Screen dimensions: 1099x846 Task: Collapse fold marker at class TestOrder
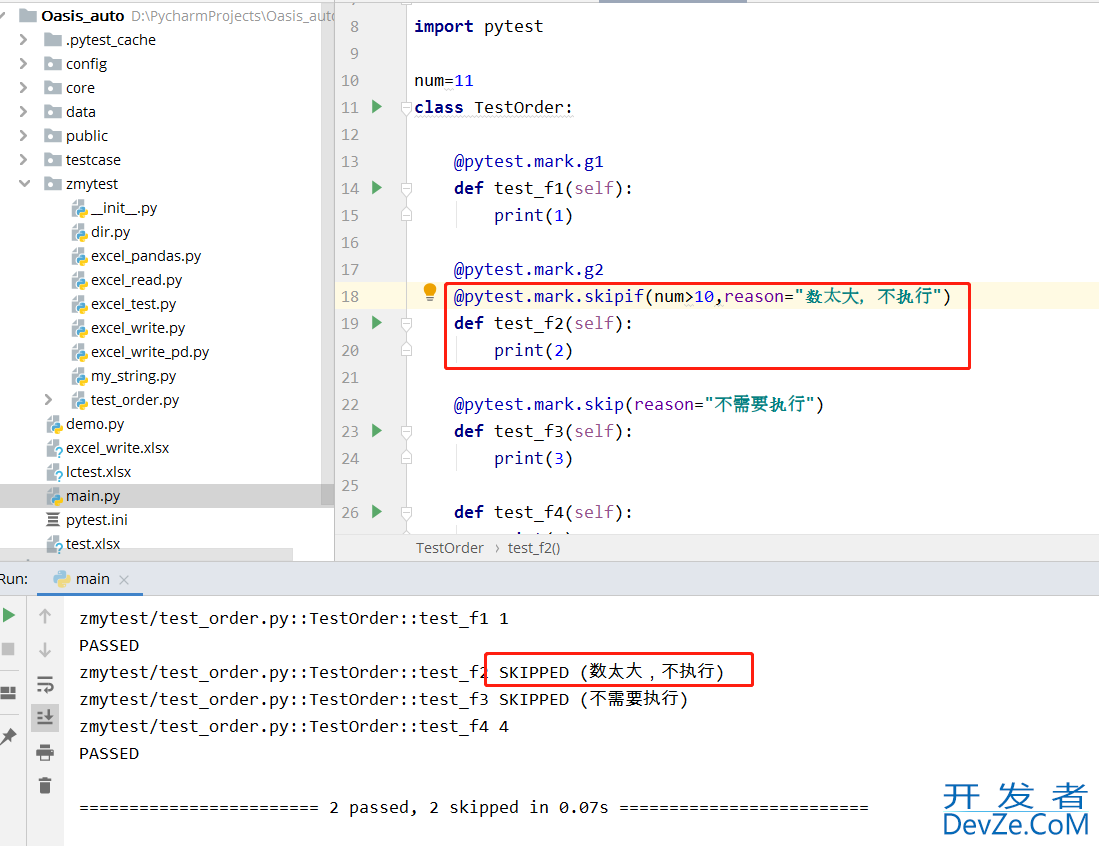click(406, 107)
